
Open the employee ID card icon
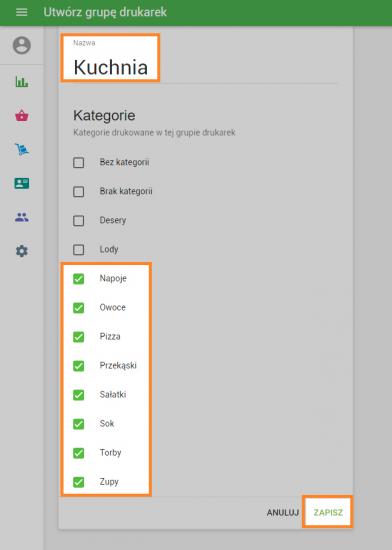pyautogui.click(x=22, y=183)
